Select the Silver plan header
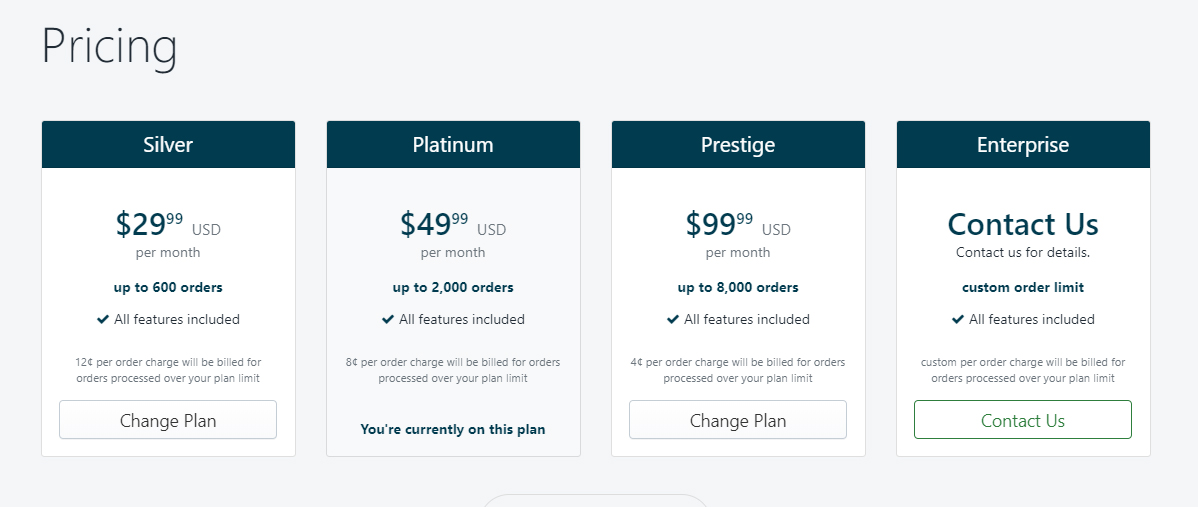Screen dimensions: 1198x507 pyautogui.click(x=168, y=144)
